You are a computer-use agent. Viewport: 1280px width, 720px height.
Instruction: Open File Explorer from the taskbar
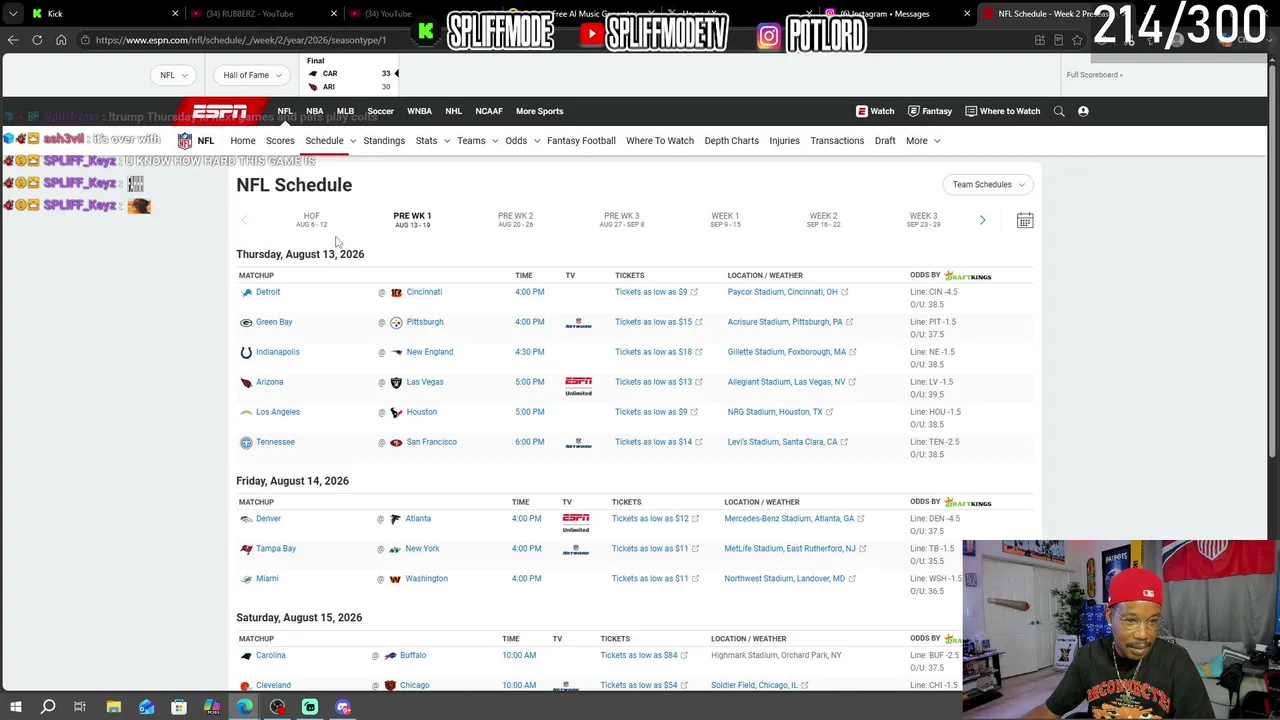click(x=113, y=707)
